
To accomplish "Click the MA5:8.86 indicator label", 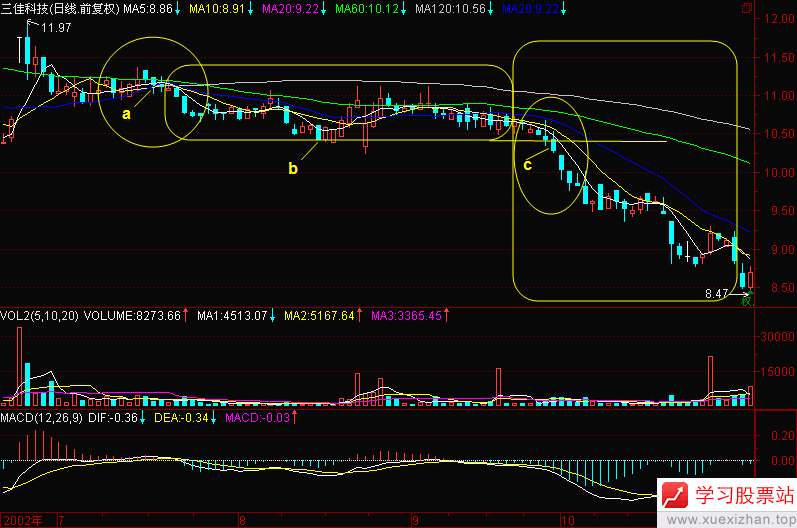I will [147, 9].
